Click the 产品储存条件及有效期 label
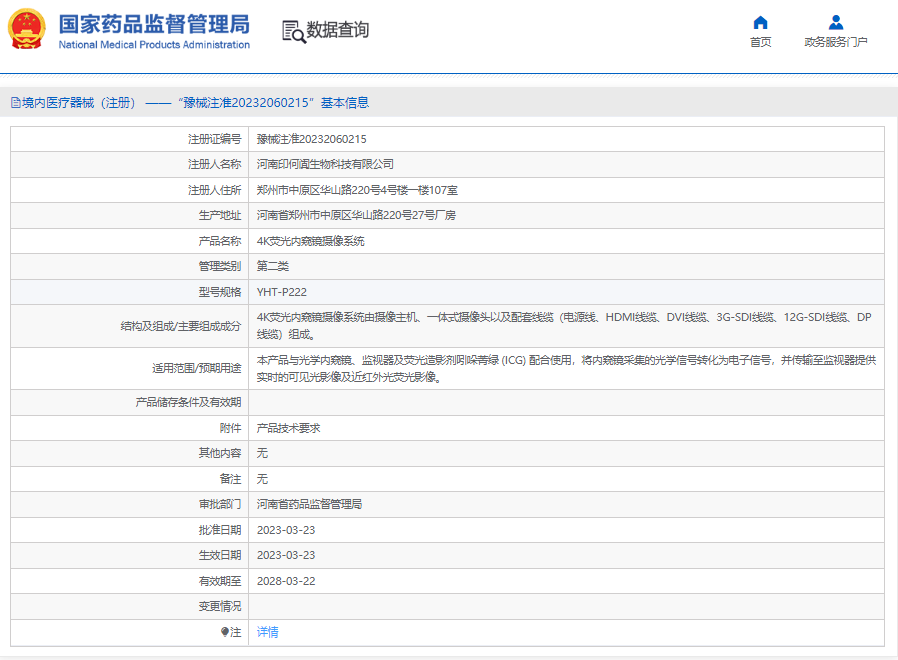The image size is (898, 660). [x=188, y=402]
